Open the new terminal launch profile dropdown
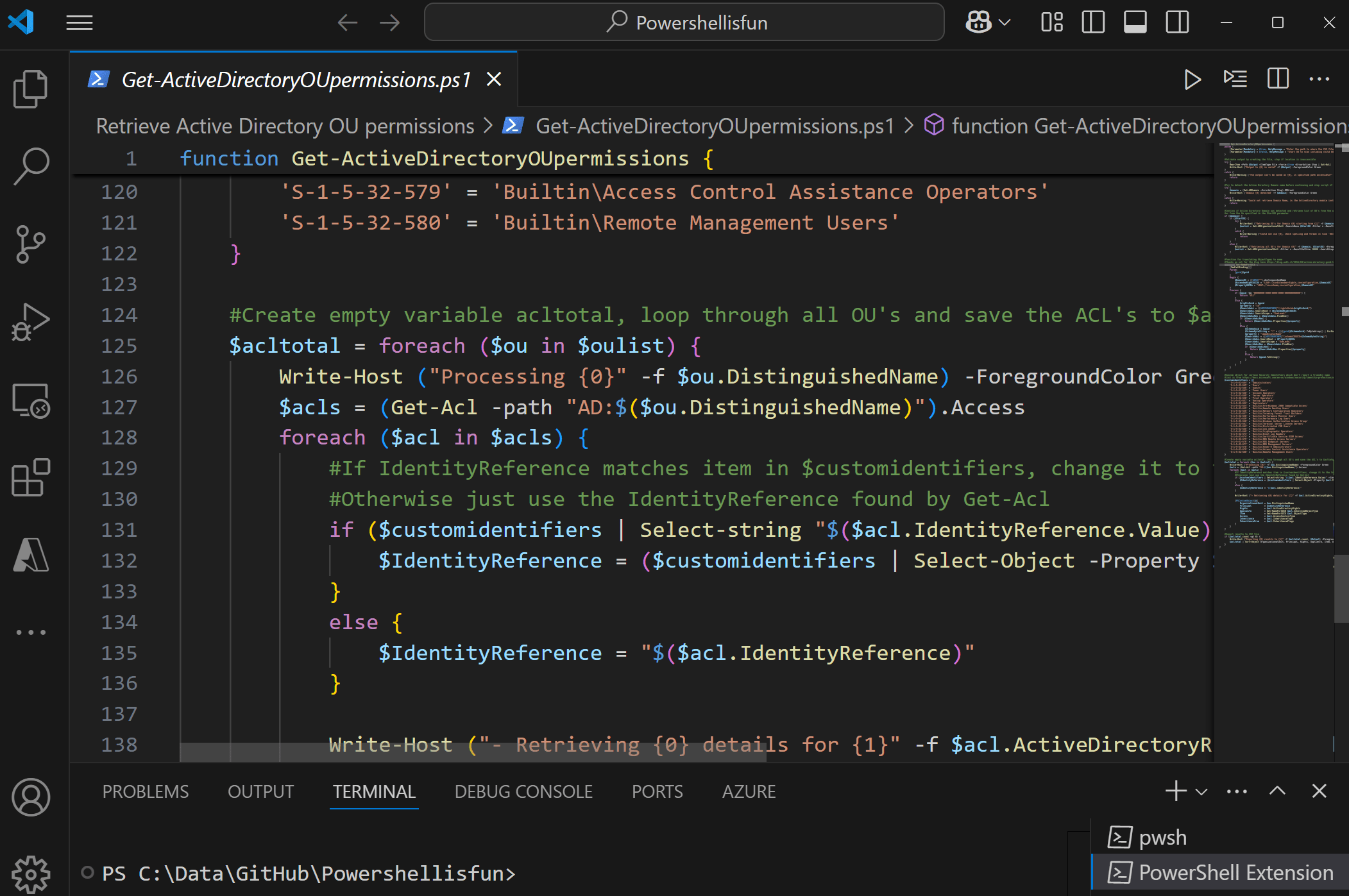This screenshot has width=1349, height=896. [x=1202, y=792]
